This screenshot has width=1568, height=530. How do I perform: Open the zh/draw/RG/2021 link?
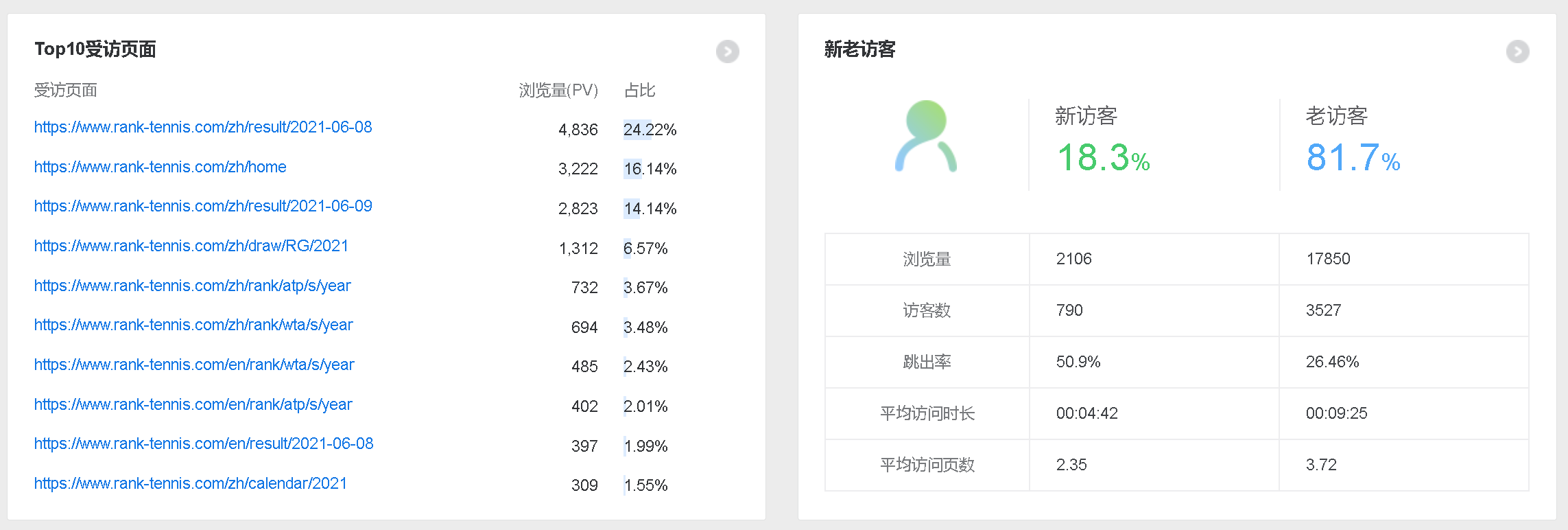(x=191, y=246)
